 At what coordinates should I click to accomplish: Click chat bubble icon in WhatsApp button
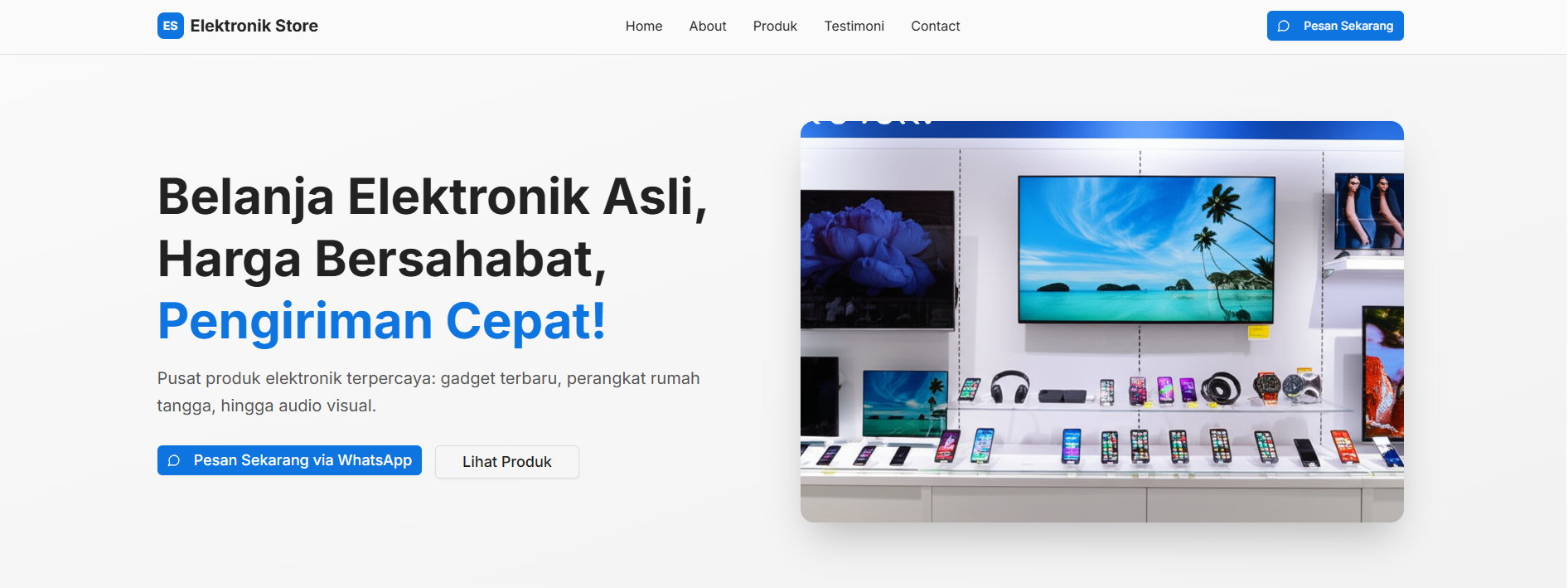174,460
